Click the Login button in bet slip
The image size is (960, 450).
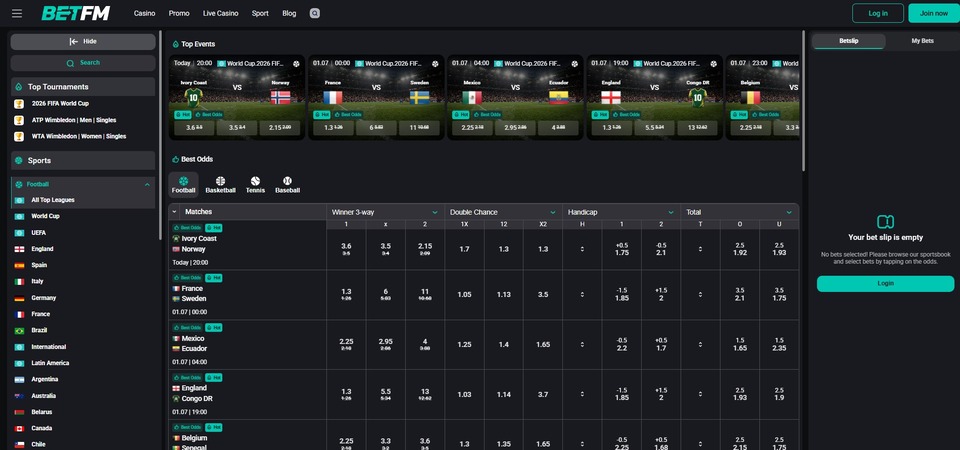[885, 283]
